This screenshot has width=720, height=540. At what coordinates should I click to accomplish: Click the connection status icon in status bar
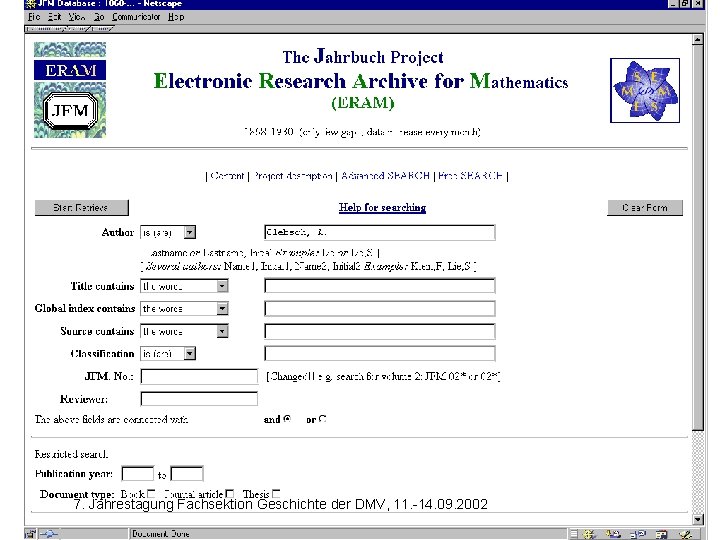point(48,534)
